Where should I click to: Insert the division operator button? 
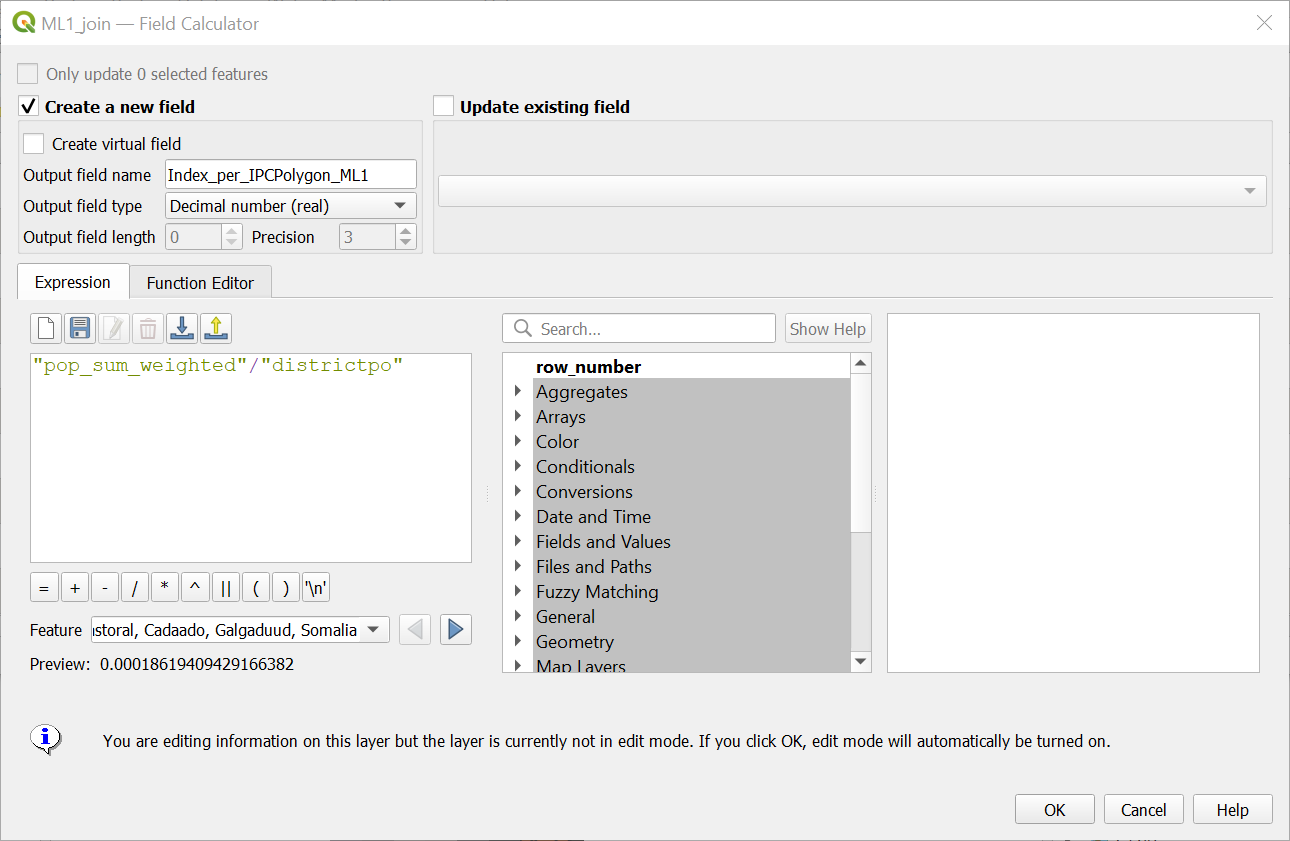click(x=135, y=588)
